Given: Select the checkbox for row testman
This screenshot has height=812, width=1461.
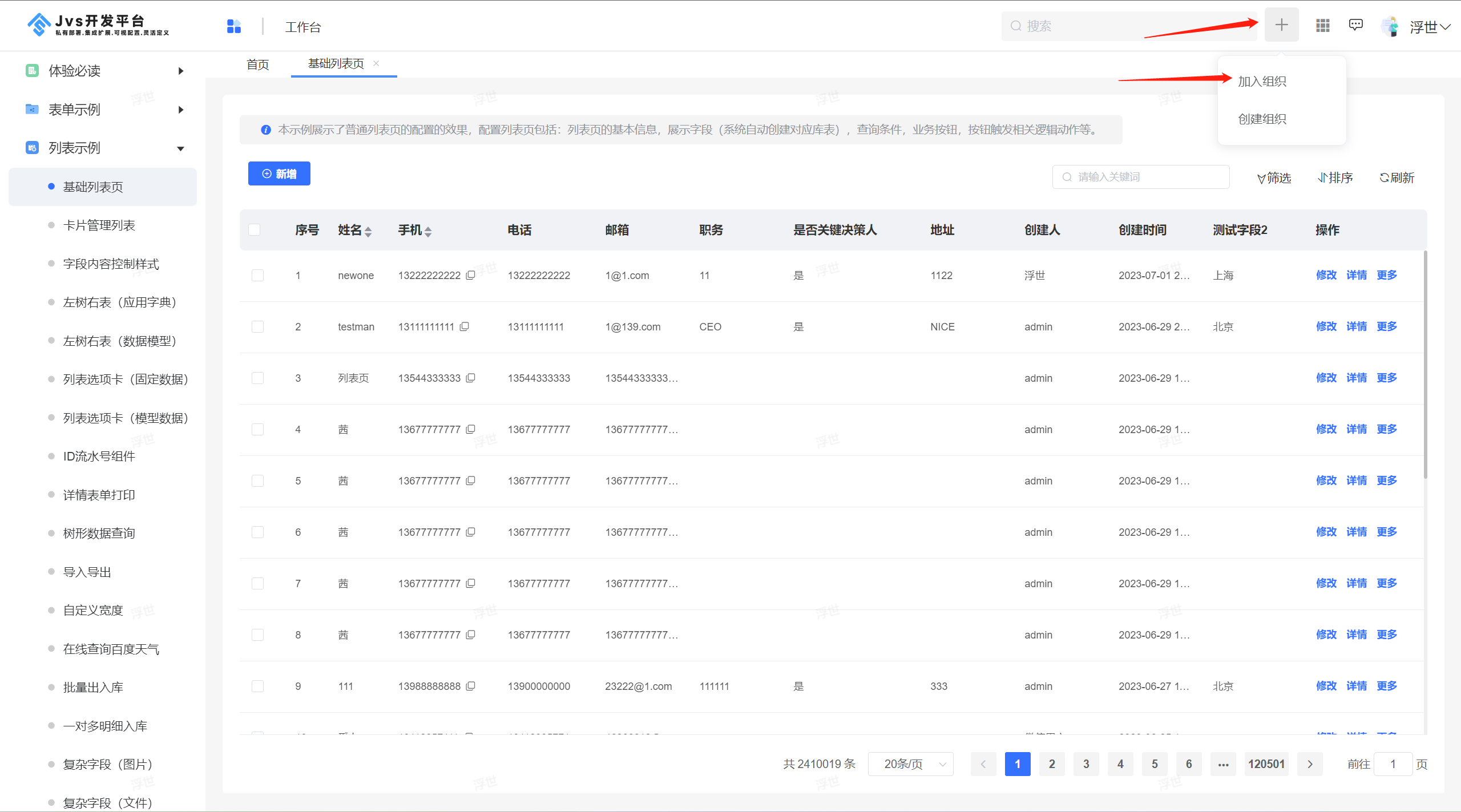Looking at the screenshot, I should click(257, 327).
